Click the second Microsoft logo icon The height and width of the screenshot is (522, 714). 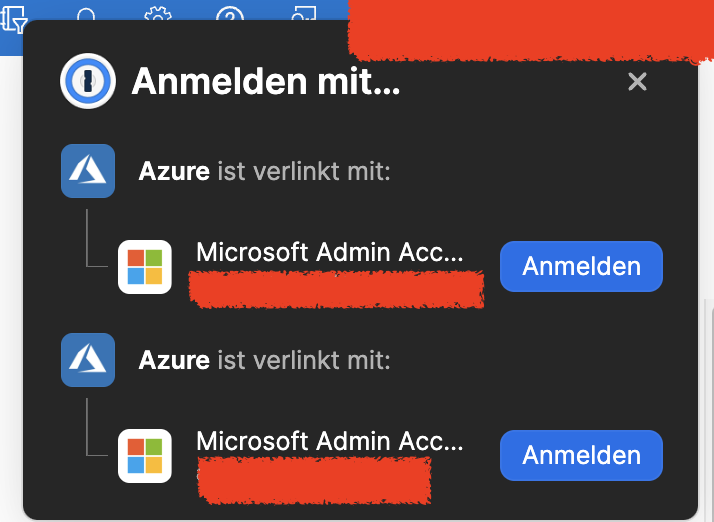click(145, 455)
